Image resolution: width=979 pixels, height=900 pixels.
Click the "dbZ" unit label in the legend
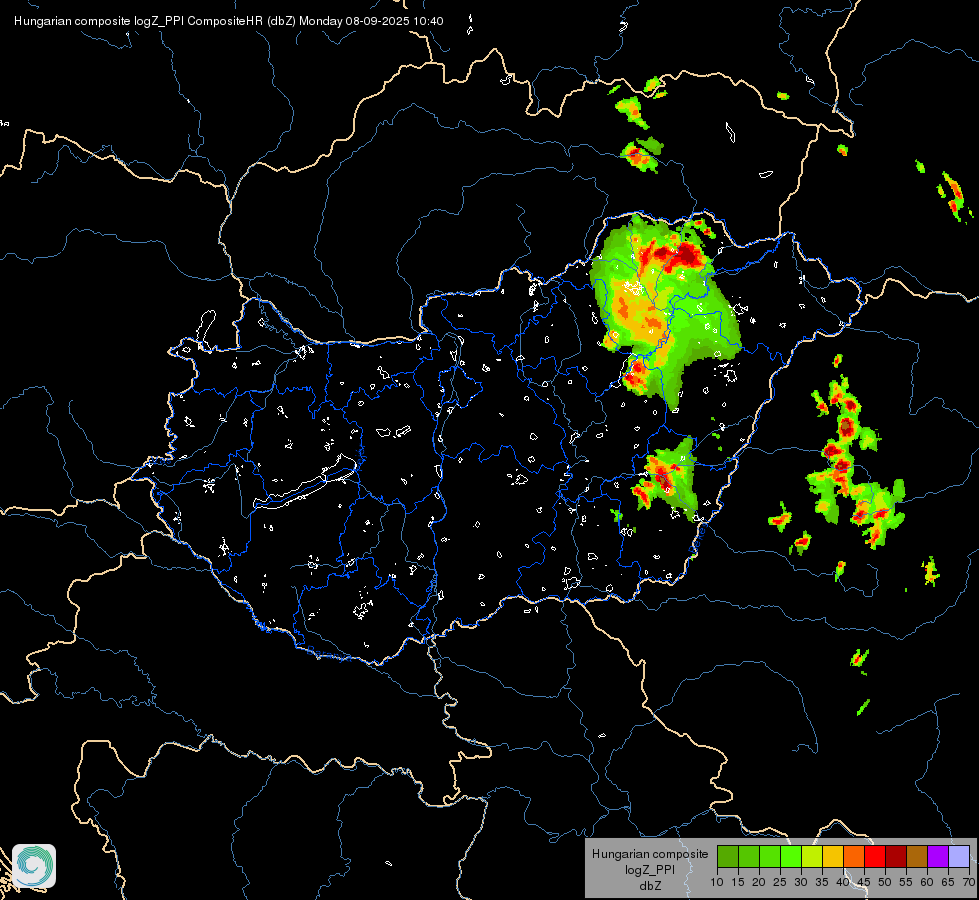pos(650,886)
